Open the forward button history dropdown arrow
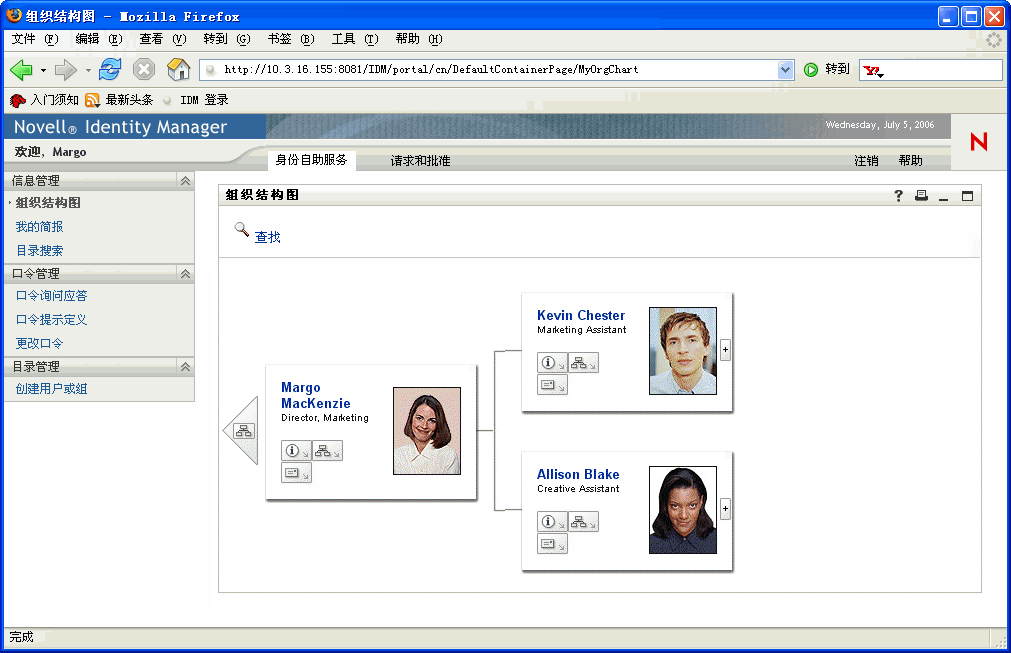 click(x=88, y=70)
